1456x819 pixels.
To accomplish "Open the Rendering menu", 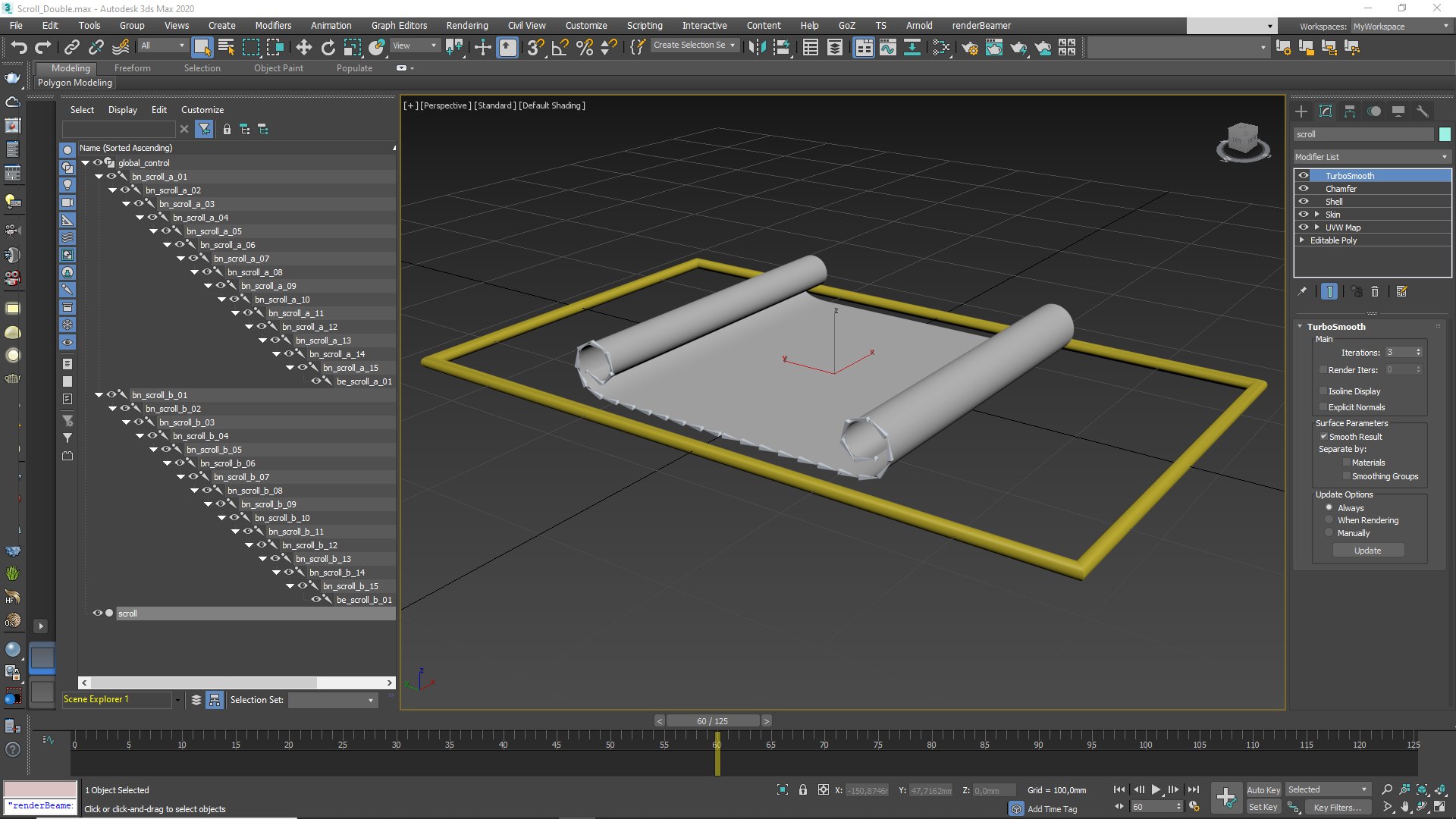I will pyautogui.click(x=466, y=25).
